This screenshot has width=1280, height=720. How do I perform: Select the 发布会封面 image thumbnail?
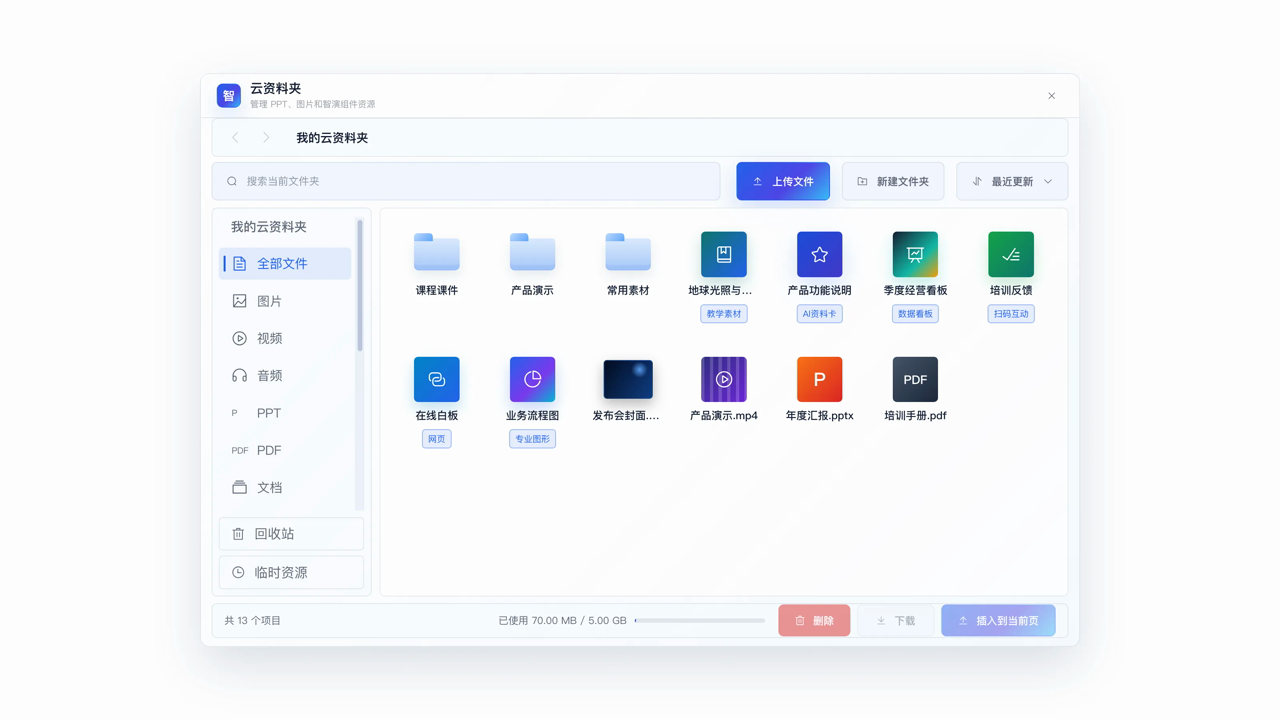(x=628, y=379)
